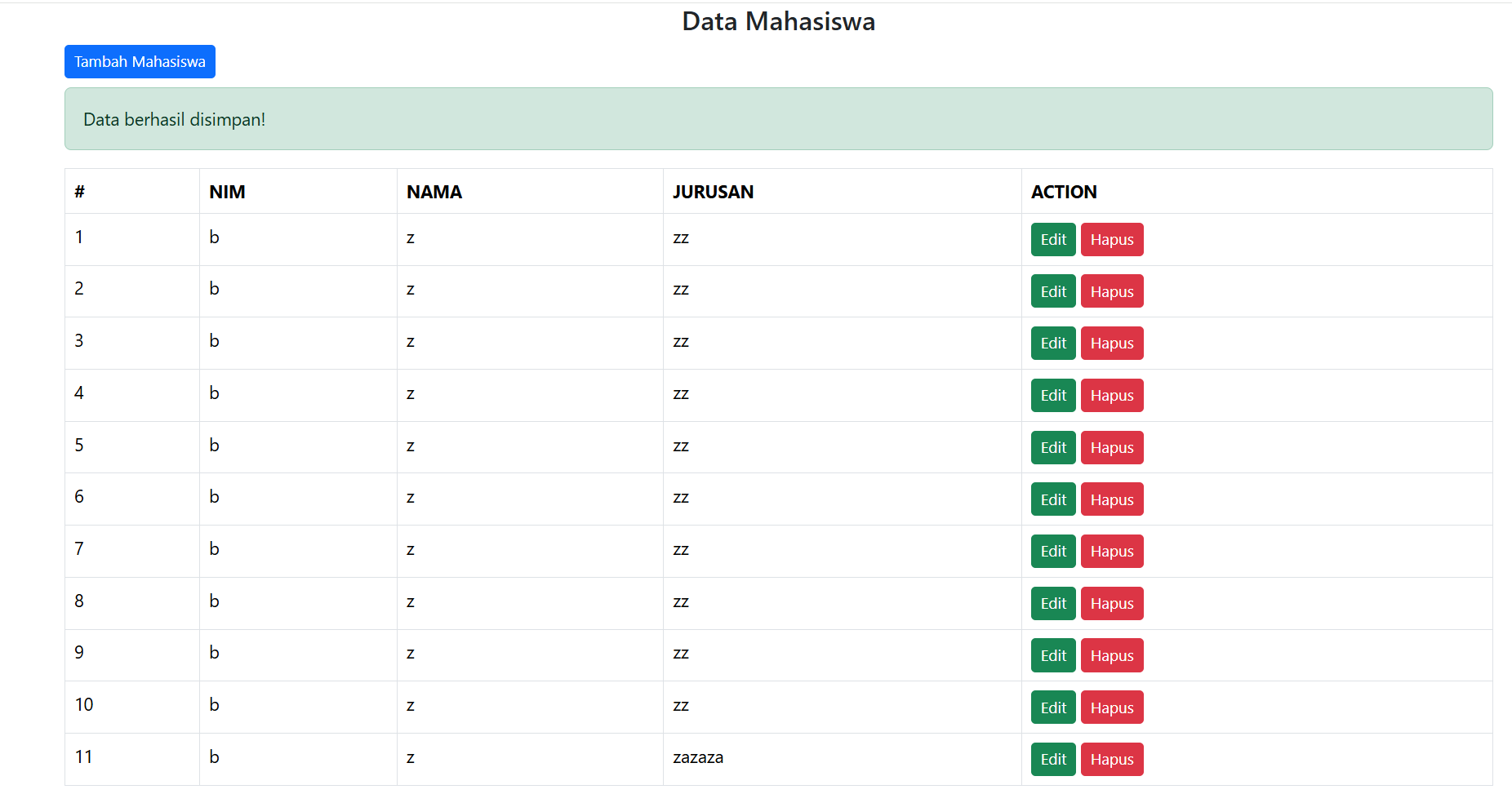Edit the entry in row 6
This screenshot has height=794, width=1512.
[x=1052, y=499]
